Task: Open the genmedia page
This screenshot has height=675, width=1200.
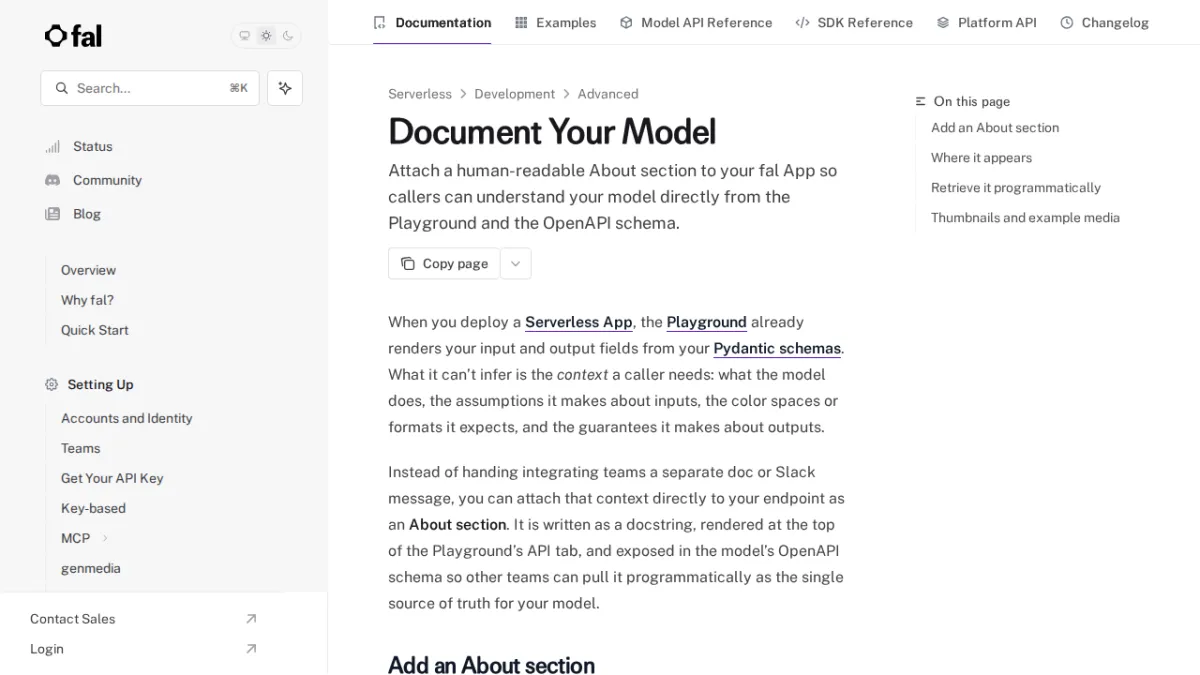Action: [90, 568]
